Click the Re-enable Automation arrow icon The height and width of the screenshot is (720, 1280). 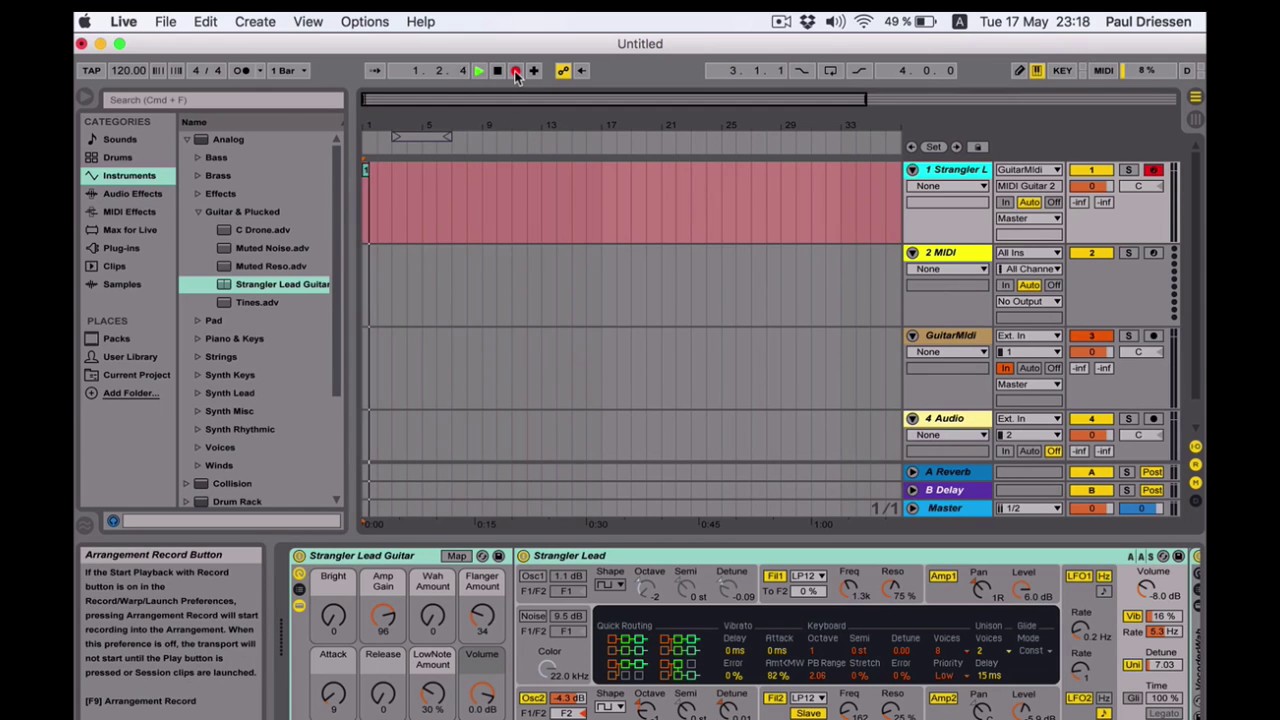[582, 71]
